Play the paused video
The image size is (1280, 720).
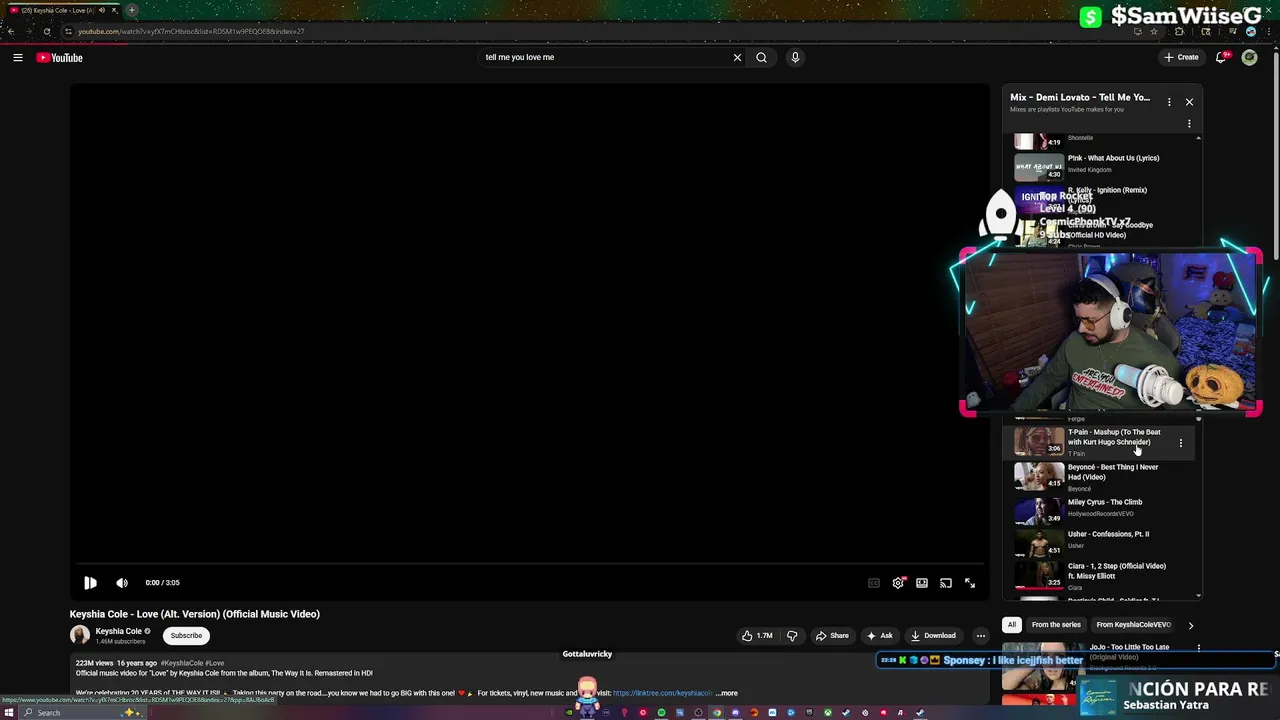coord(90,583)
